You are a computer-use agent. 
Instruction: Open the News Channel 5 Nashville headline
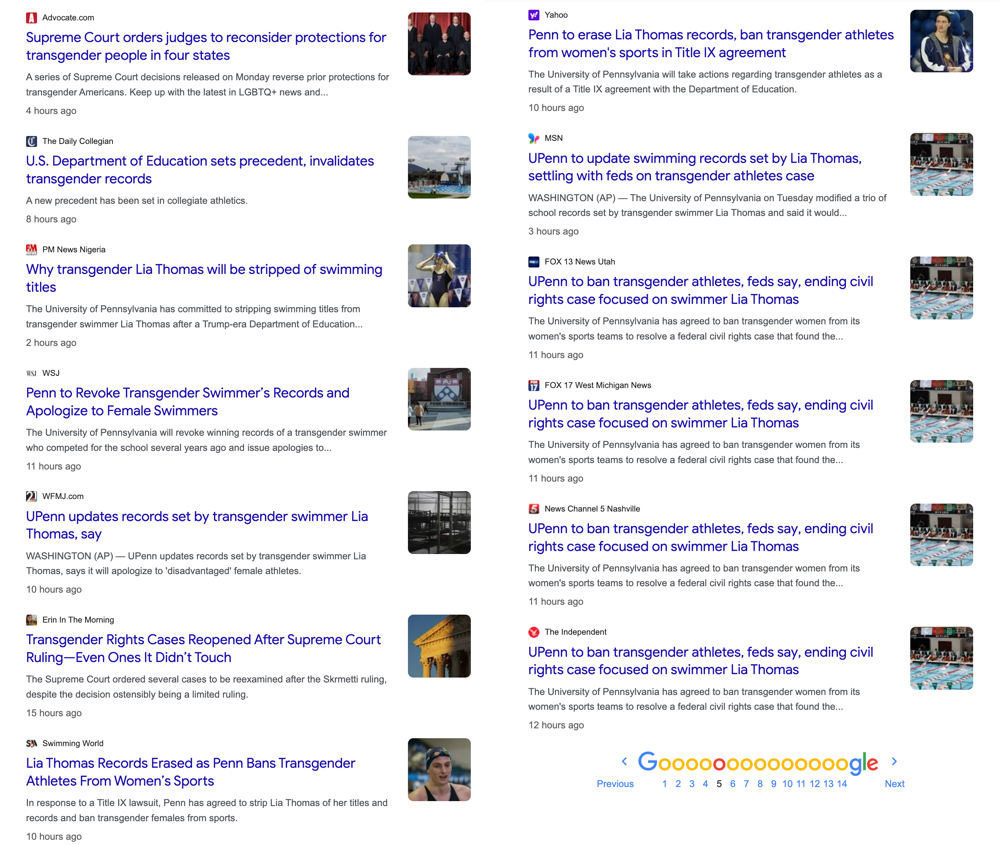point(701,538)
